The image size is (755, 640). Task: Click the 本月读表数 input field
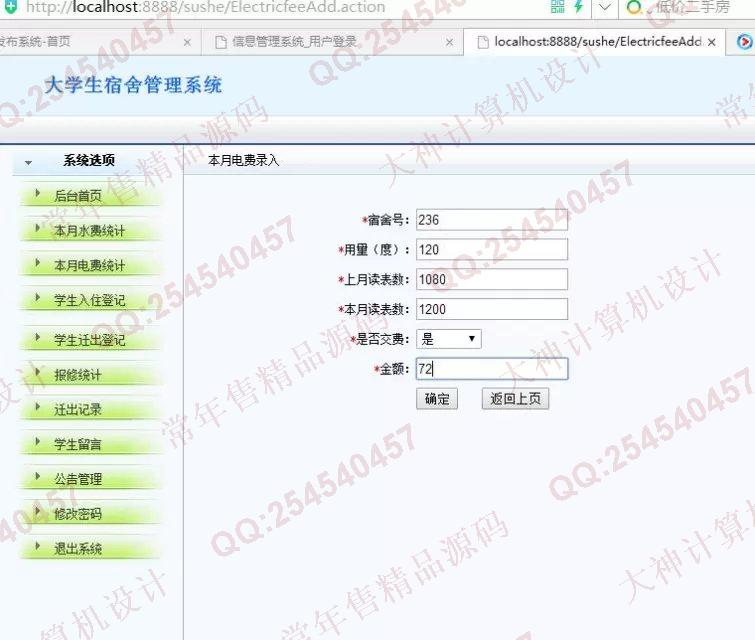[492, 309]
